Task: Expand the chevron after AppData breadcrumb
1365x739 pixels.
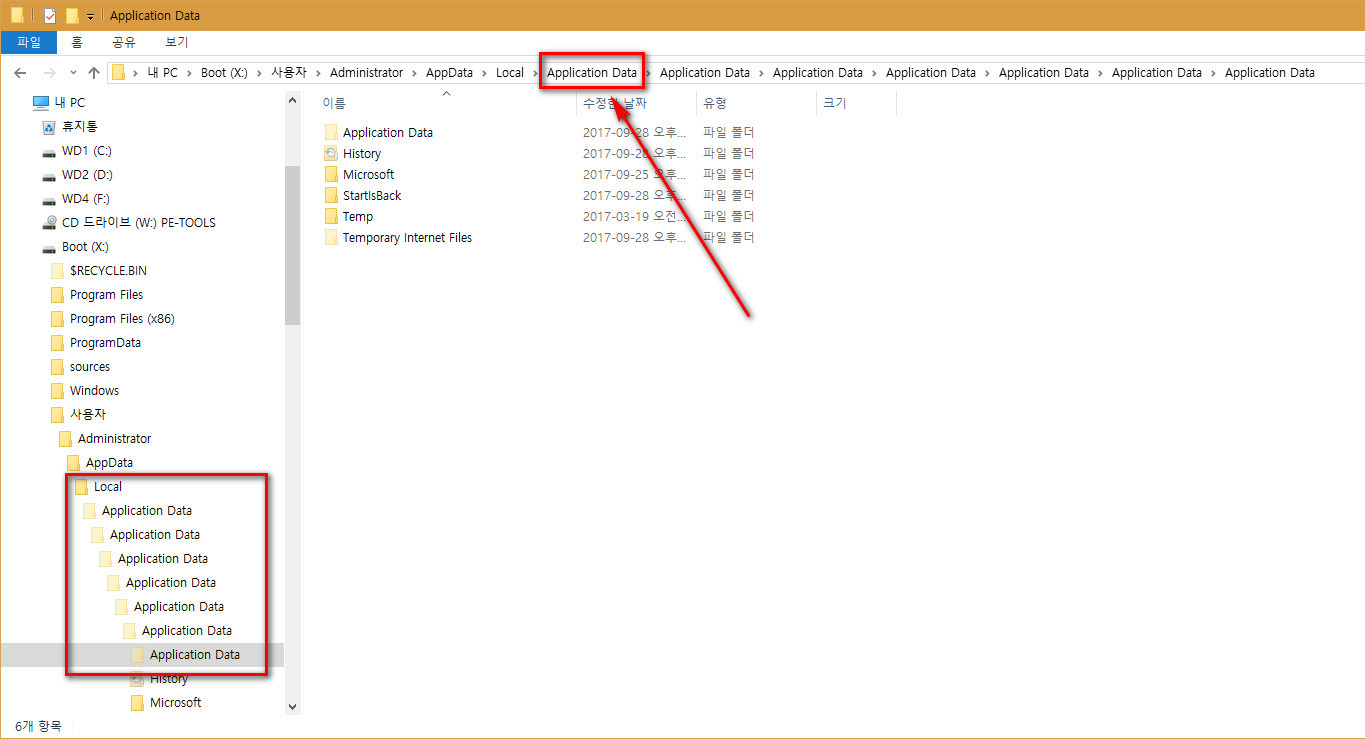Action: click(x=484, y=72)
